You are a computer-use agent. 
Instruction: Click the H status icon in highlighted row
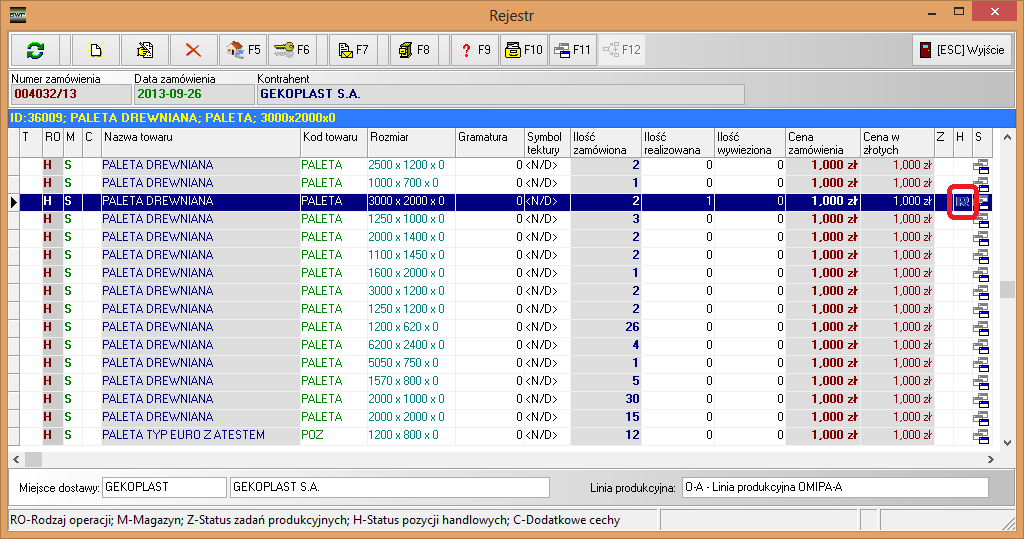point(962,201)
